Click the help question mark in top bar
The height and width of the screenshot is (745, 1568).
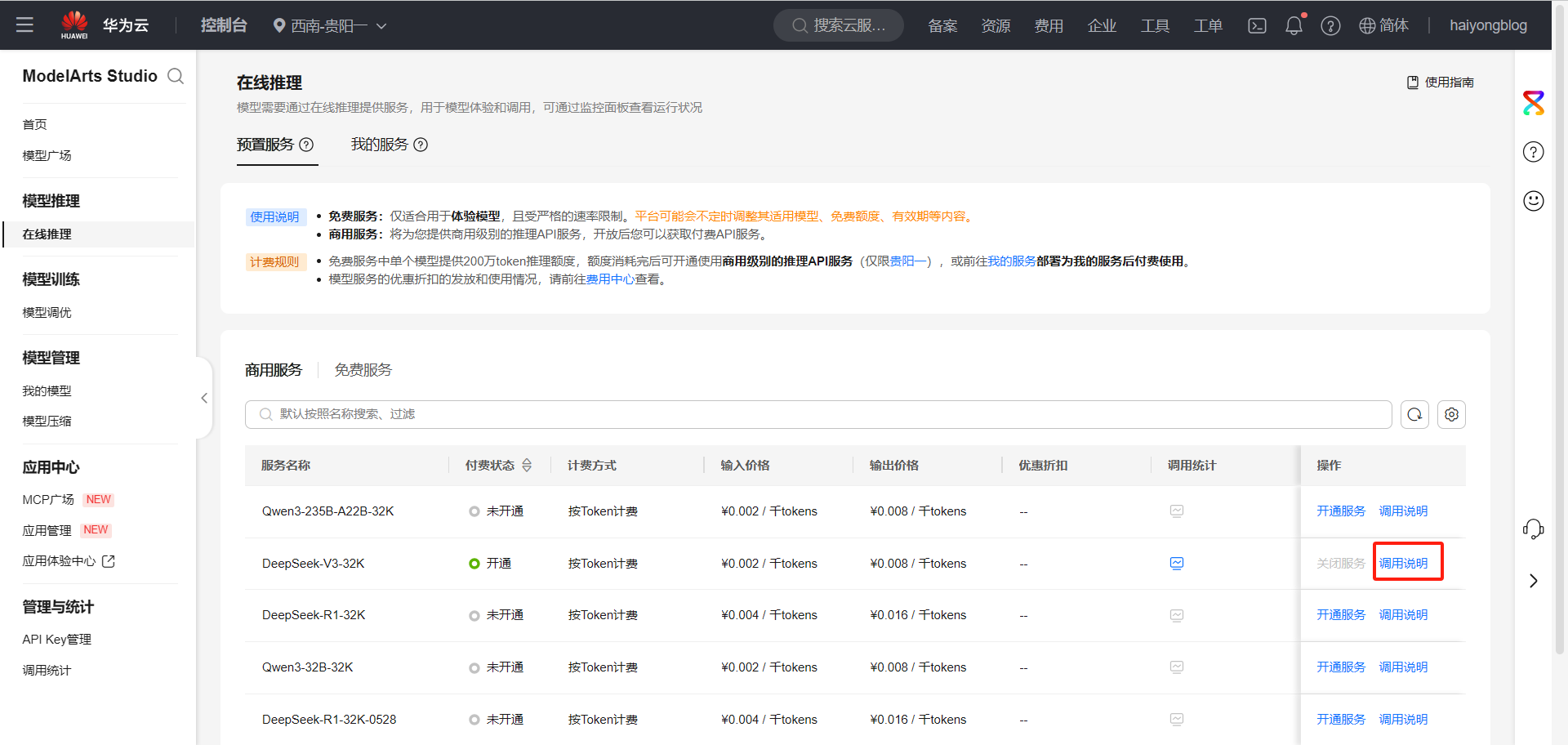(x=1330, y=25)
